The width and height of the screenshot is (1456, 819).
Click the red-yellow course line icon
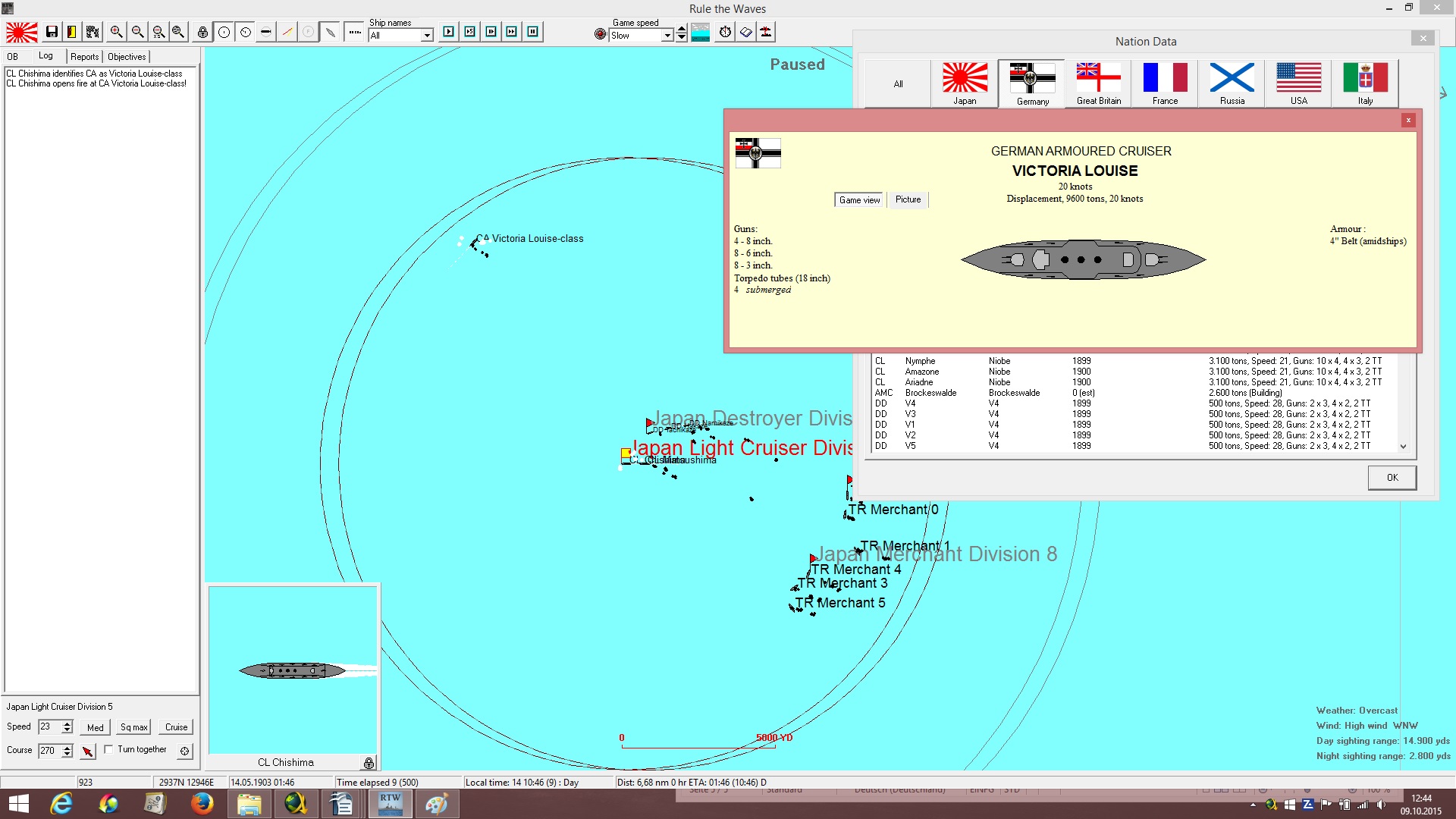coord(287,32)
